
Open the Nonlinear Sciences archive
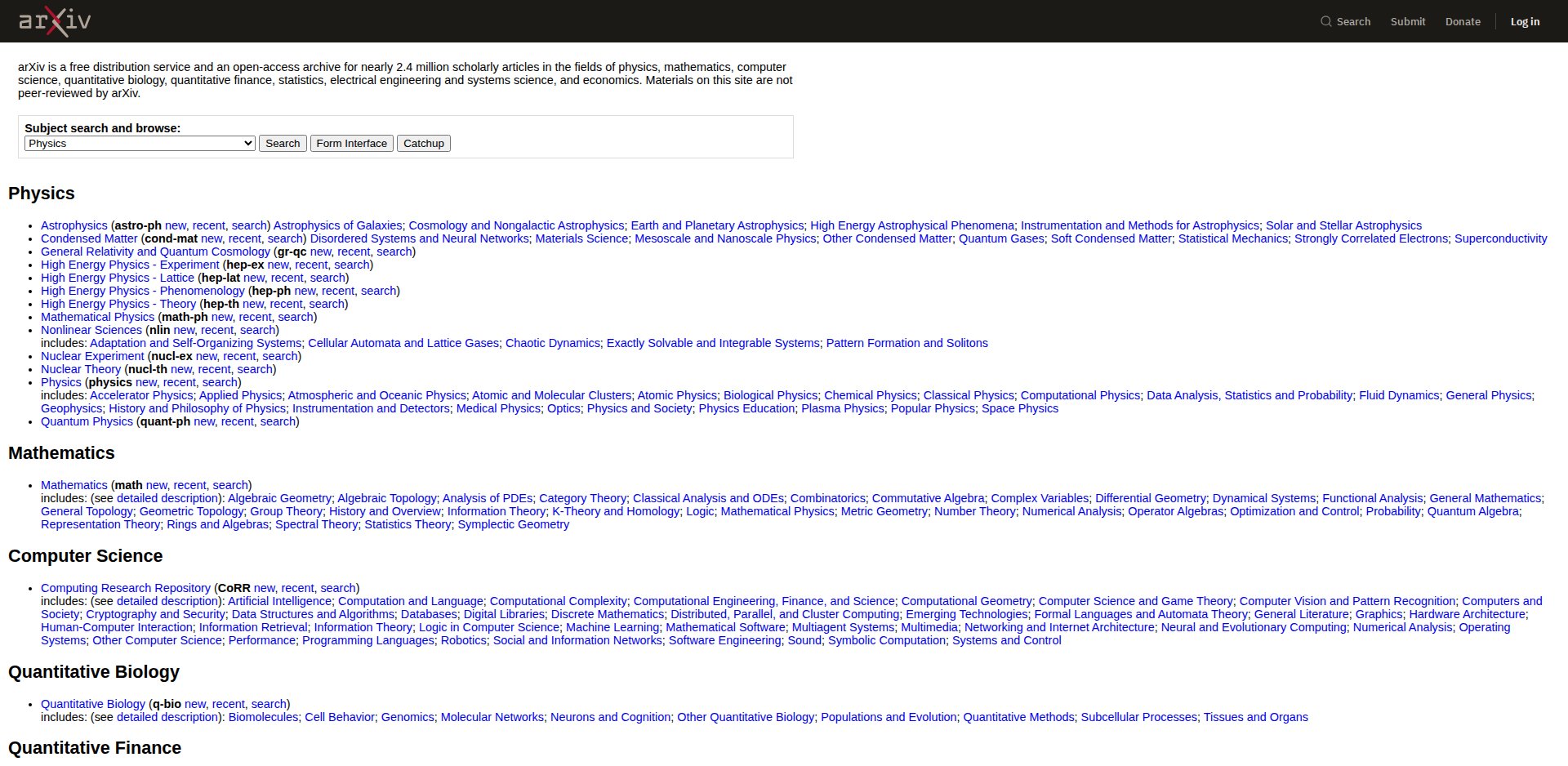coord(91,330)
